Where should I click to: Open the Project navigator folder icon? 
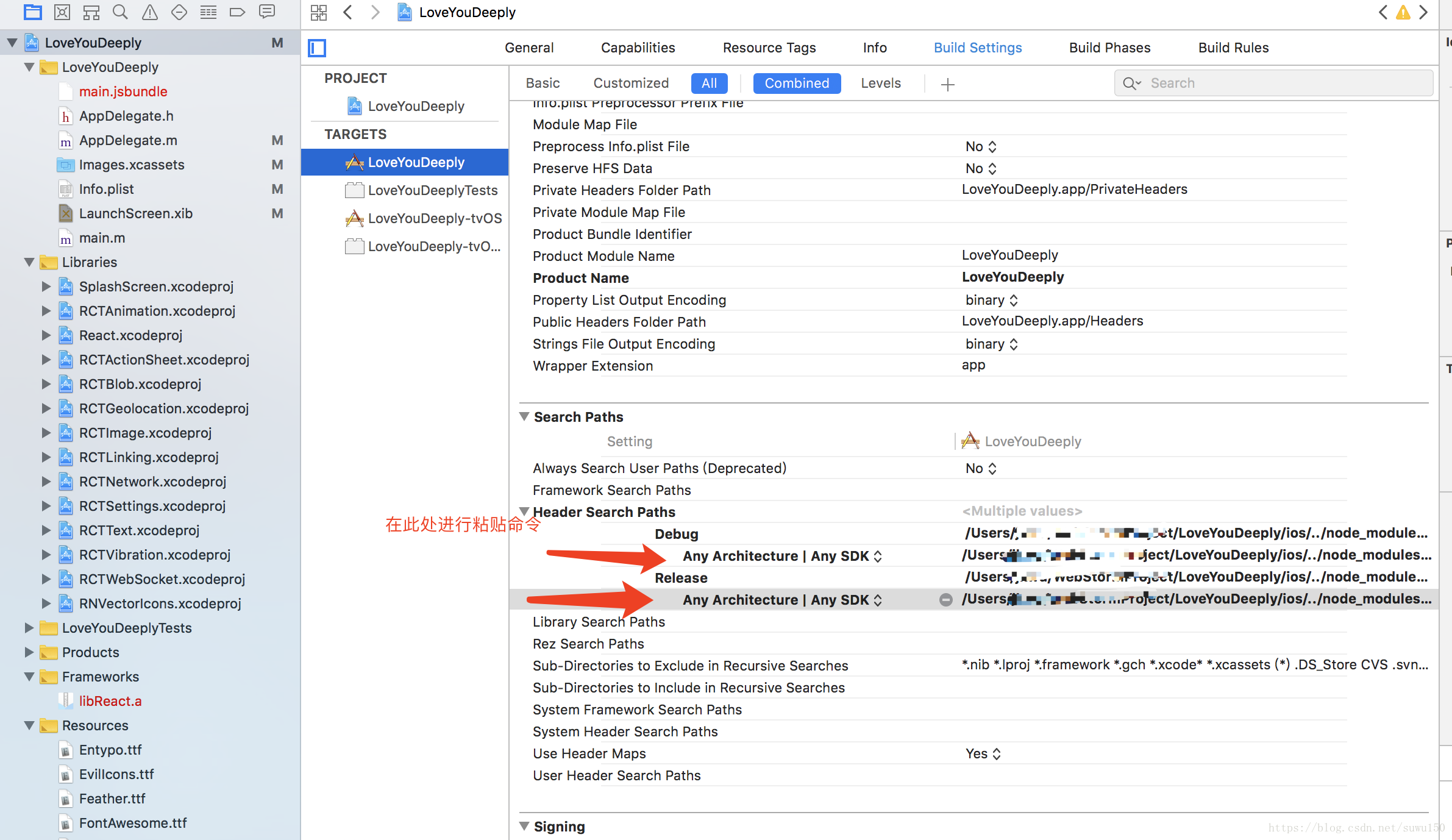33,12
